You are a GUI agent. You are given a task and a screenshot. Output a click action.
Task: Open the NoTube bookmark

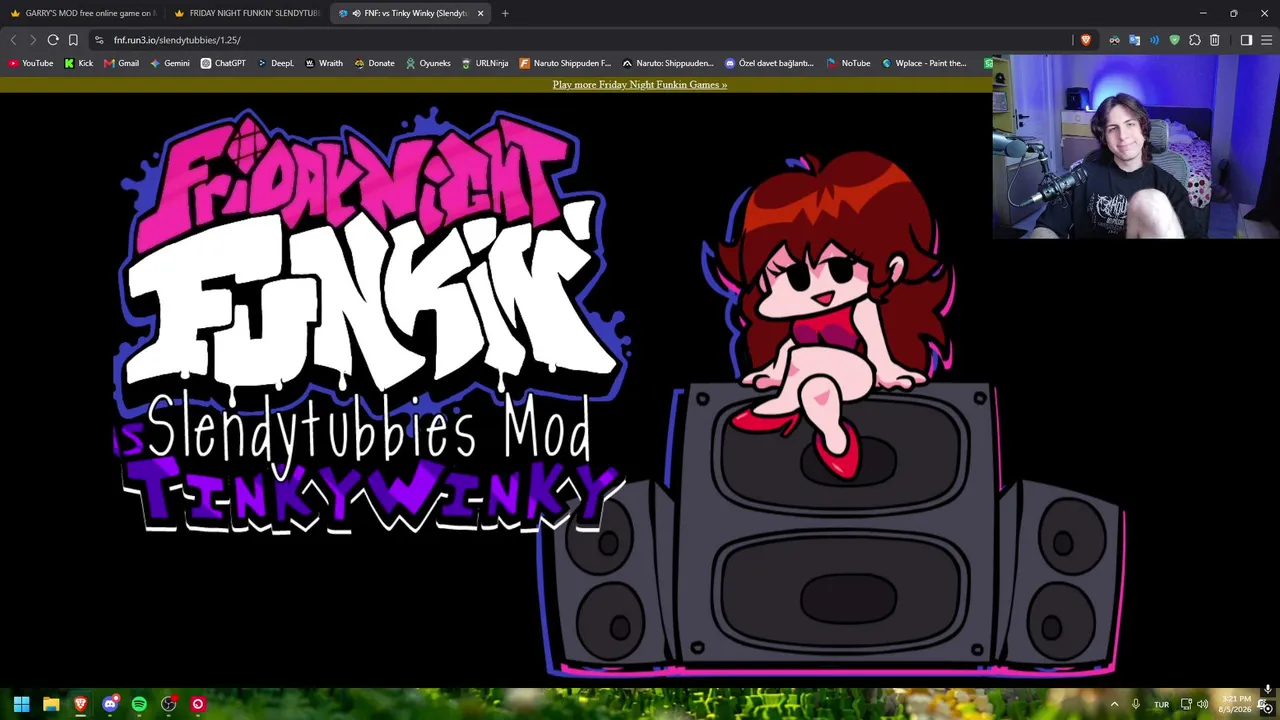pyautogui.click(x=847, y=63)
